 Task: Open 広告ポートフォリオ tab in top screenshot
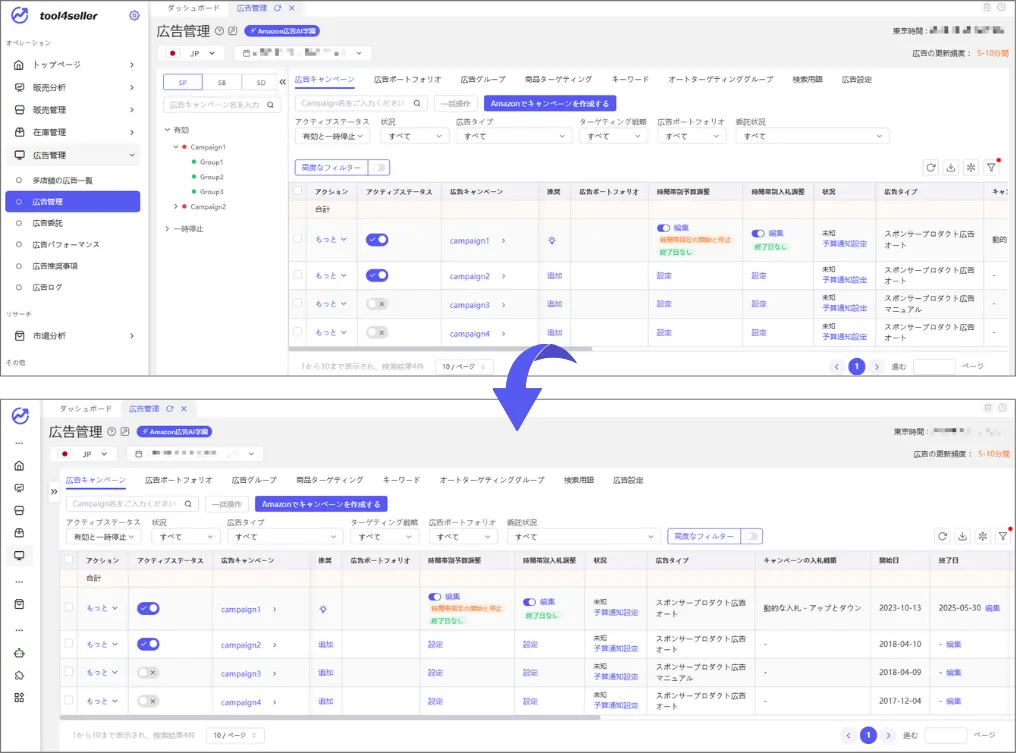408,80
